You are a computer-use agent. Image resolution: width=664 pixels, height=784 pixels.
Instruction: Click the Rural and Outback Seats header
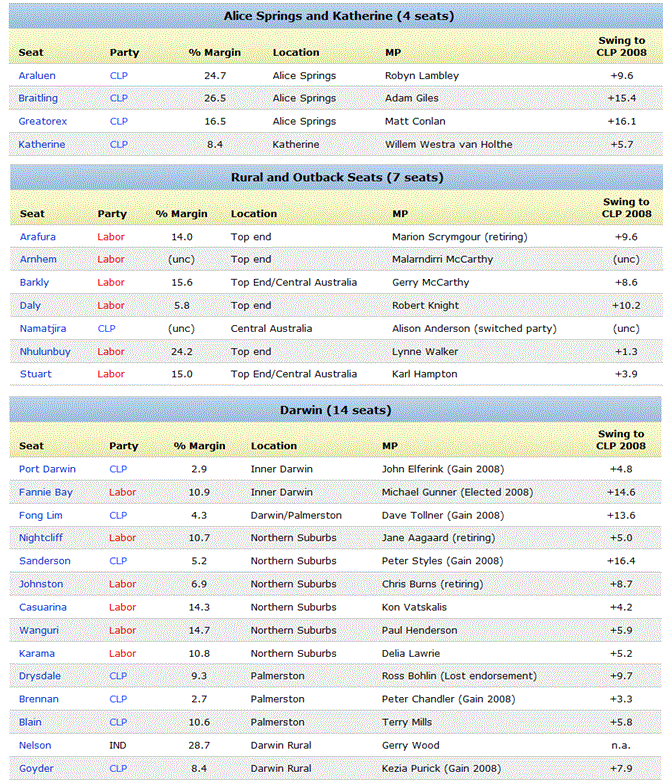pos(336,177)
